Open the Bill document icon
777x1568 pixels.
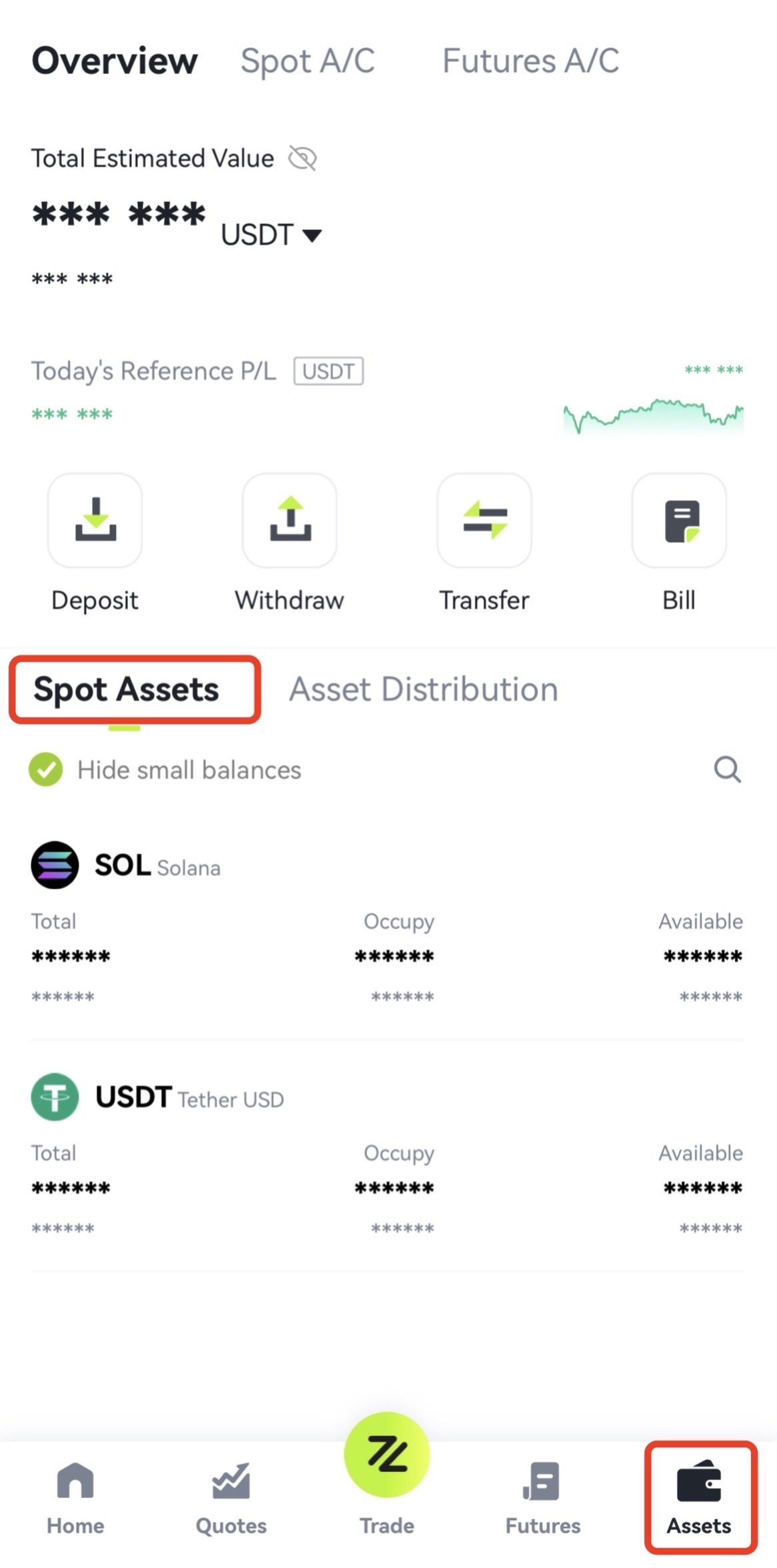coord(679,521)
